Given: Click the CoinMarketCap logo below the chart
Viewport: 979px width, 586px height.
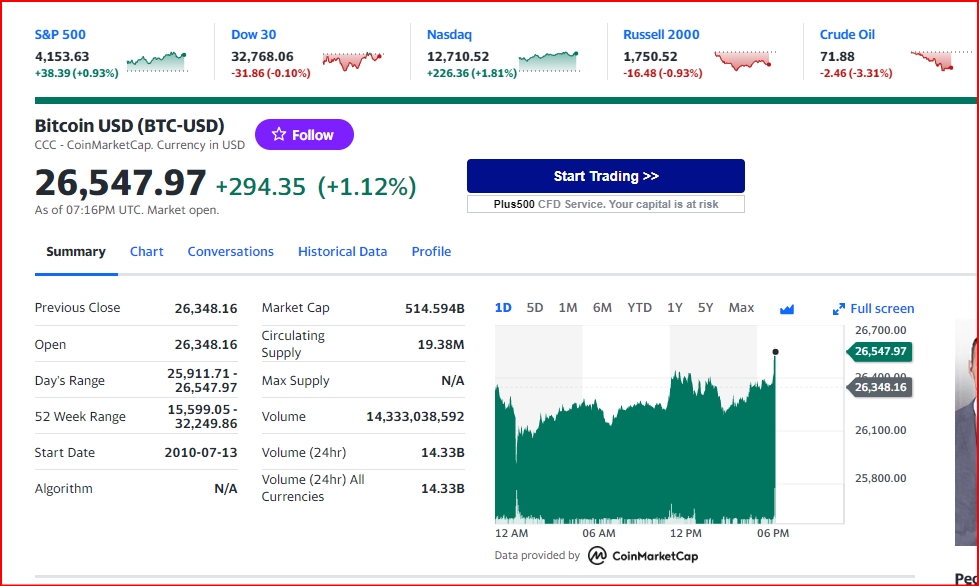Looking at the screenshot, I should click(643, 555).
